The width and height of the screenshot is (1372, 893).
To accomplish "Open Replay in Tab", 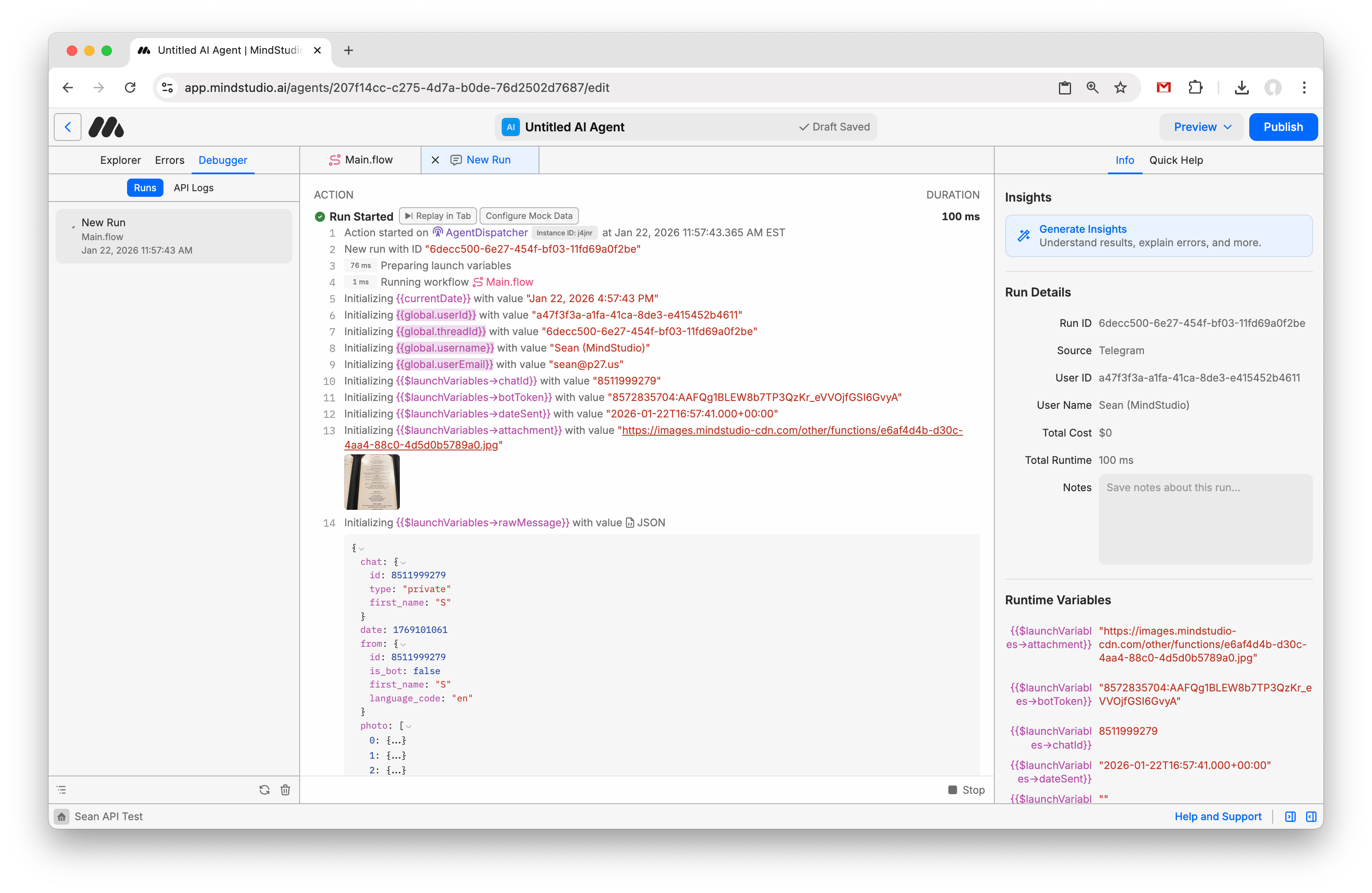I will click(x=437, y=215).
